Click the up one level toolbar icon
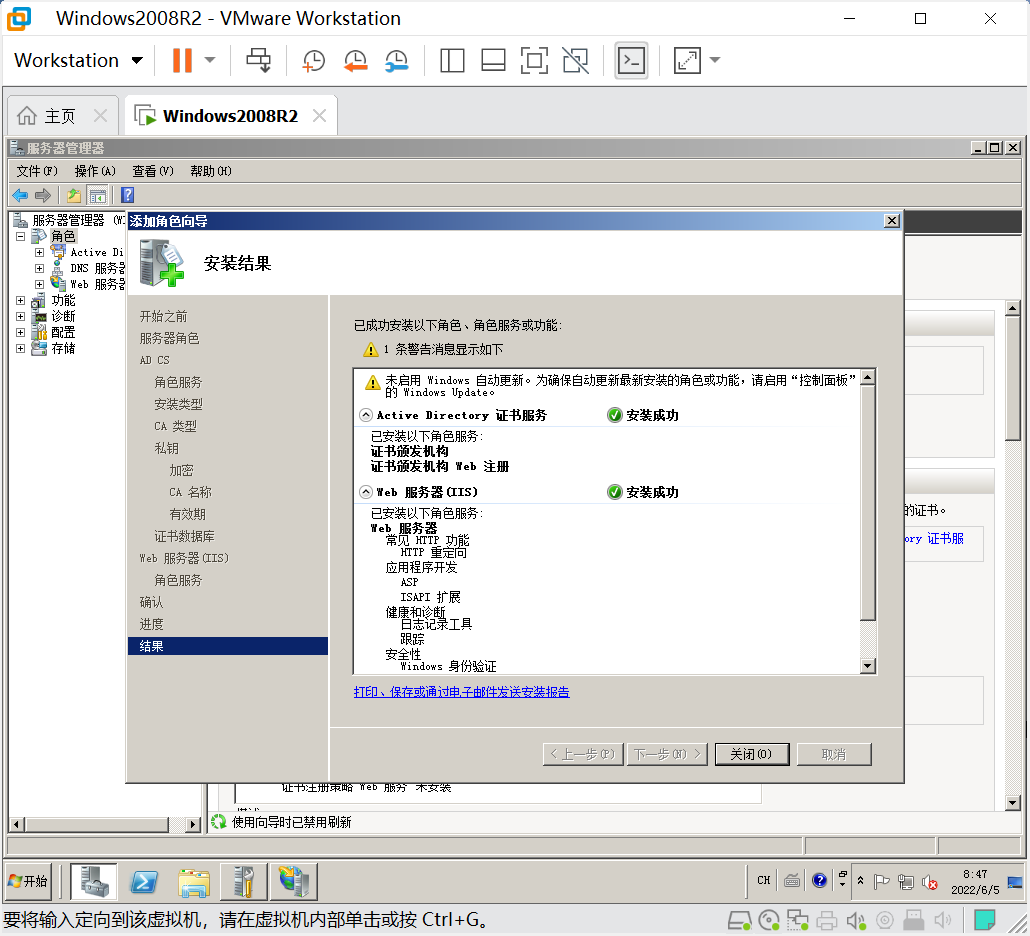Viewport: 1030px width, 936px height. 74,195
